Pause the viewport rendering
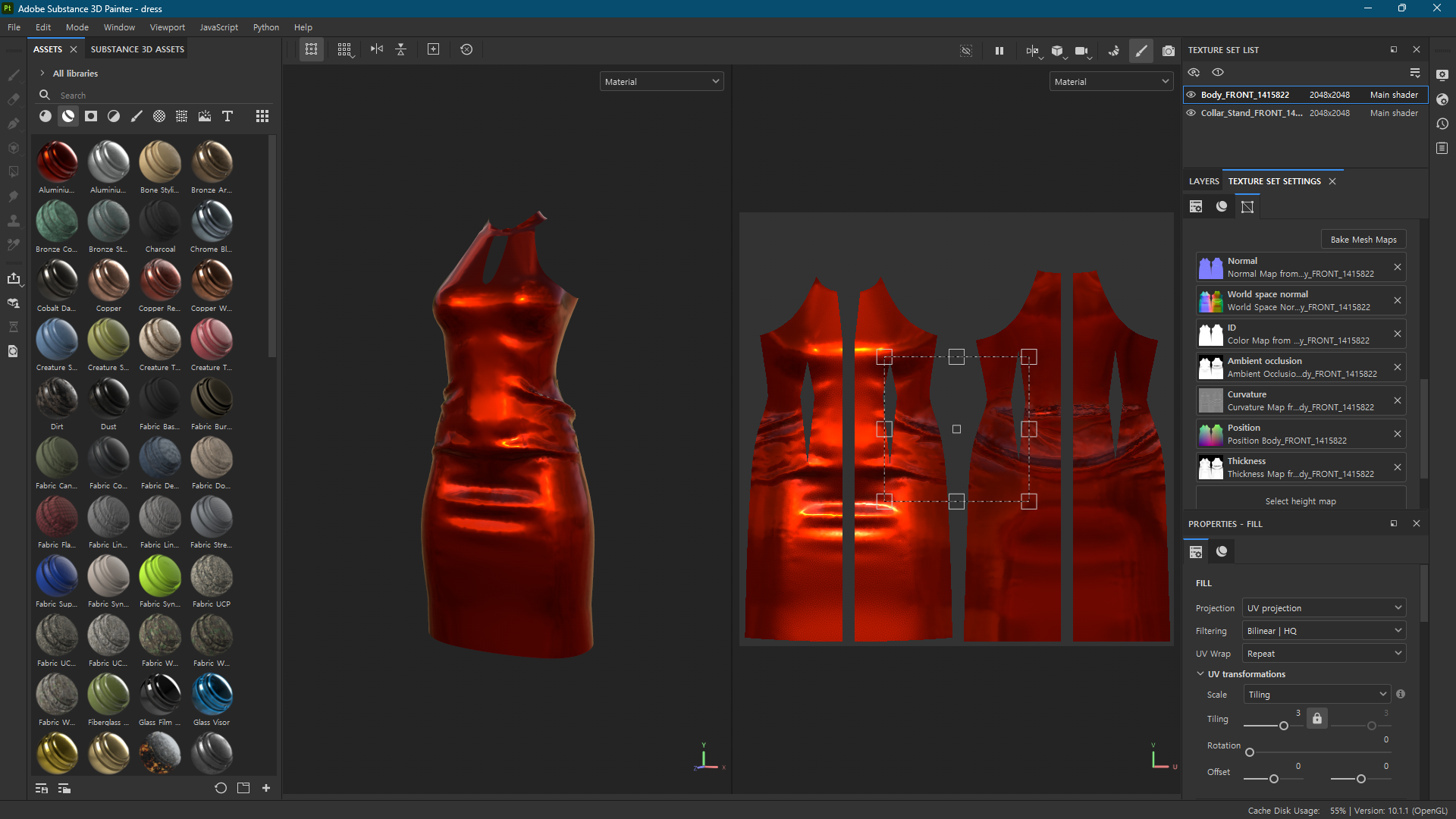This screenshot has height=819, width=1456. click(x=999, y=51)
